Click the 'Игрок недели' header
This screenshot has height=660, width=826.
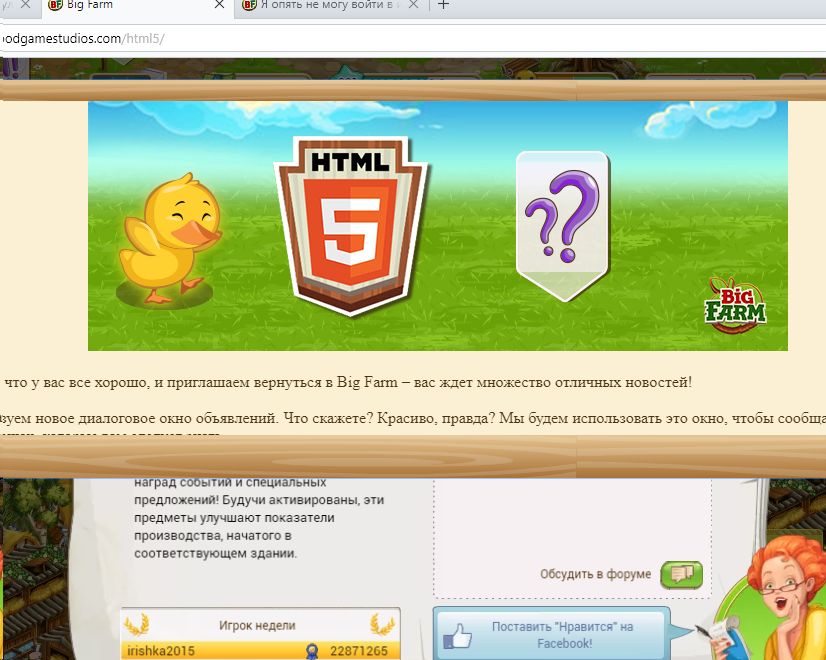point(257,626)
